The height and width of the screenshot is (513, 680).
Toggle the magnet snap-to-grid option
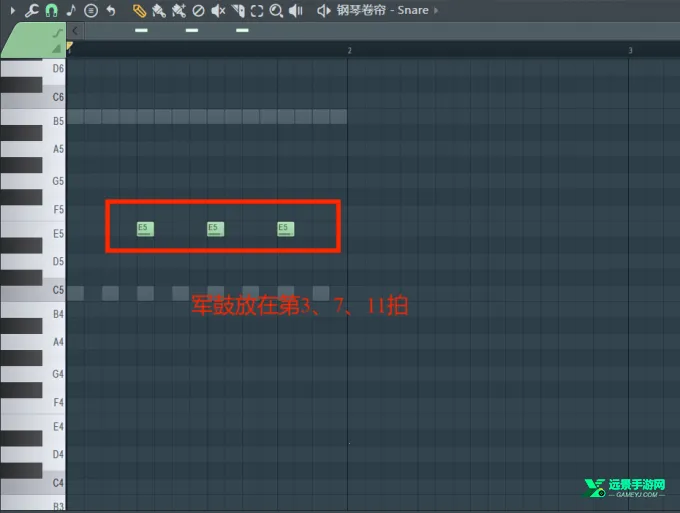coord(51,10)
